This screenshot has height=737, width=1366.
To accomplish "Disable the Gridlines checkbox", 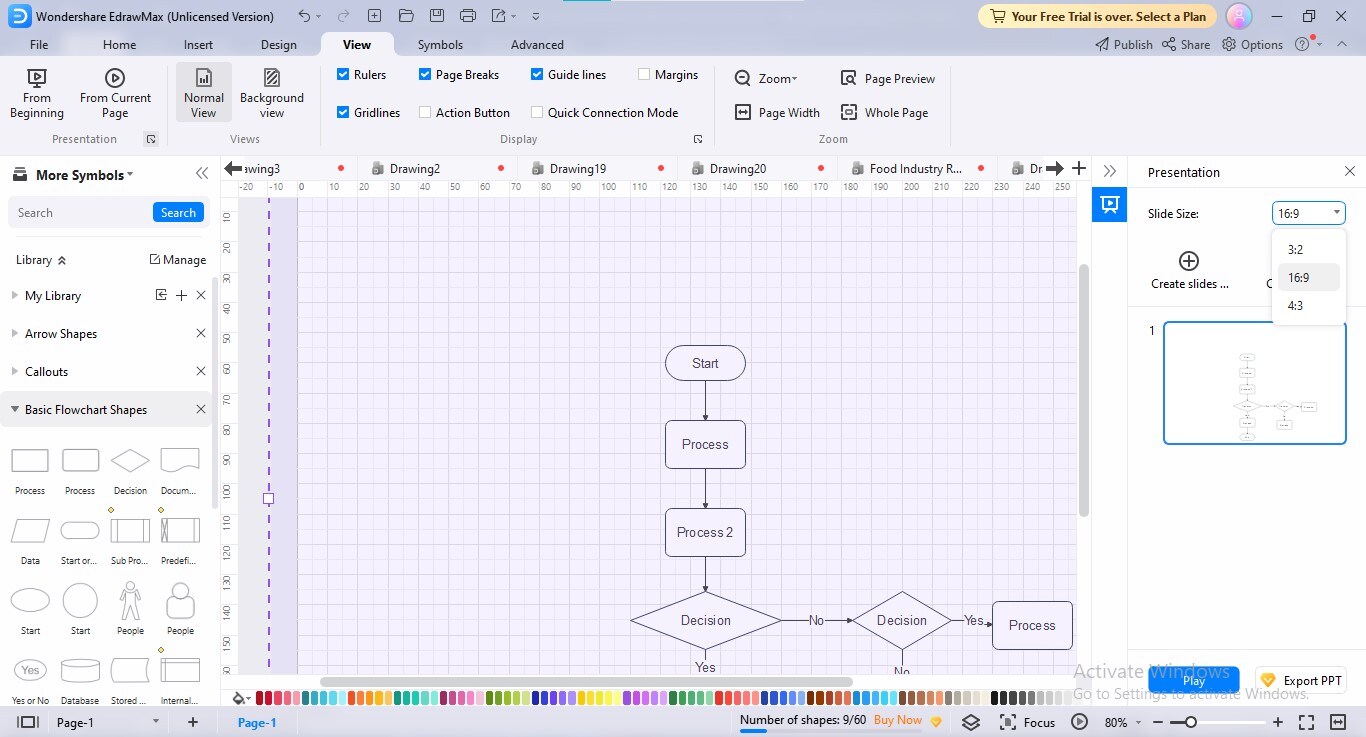I will [343, 113].
